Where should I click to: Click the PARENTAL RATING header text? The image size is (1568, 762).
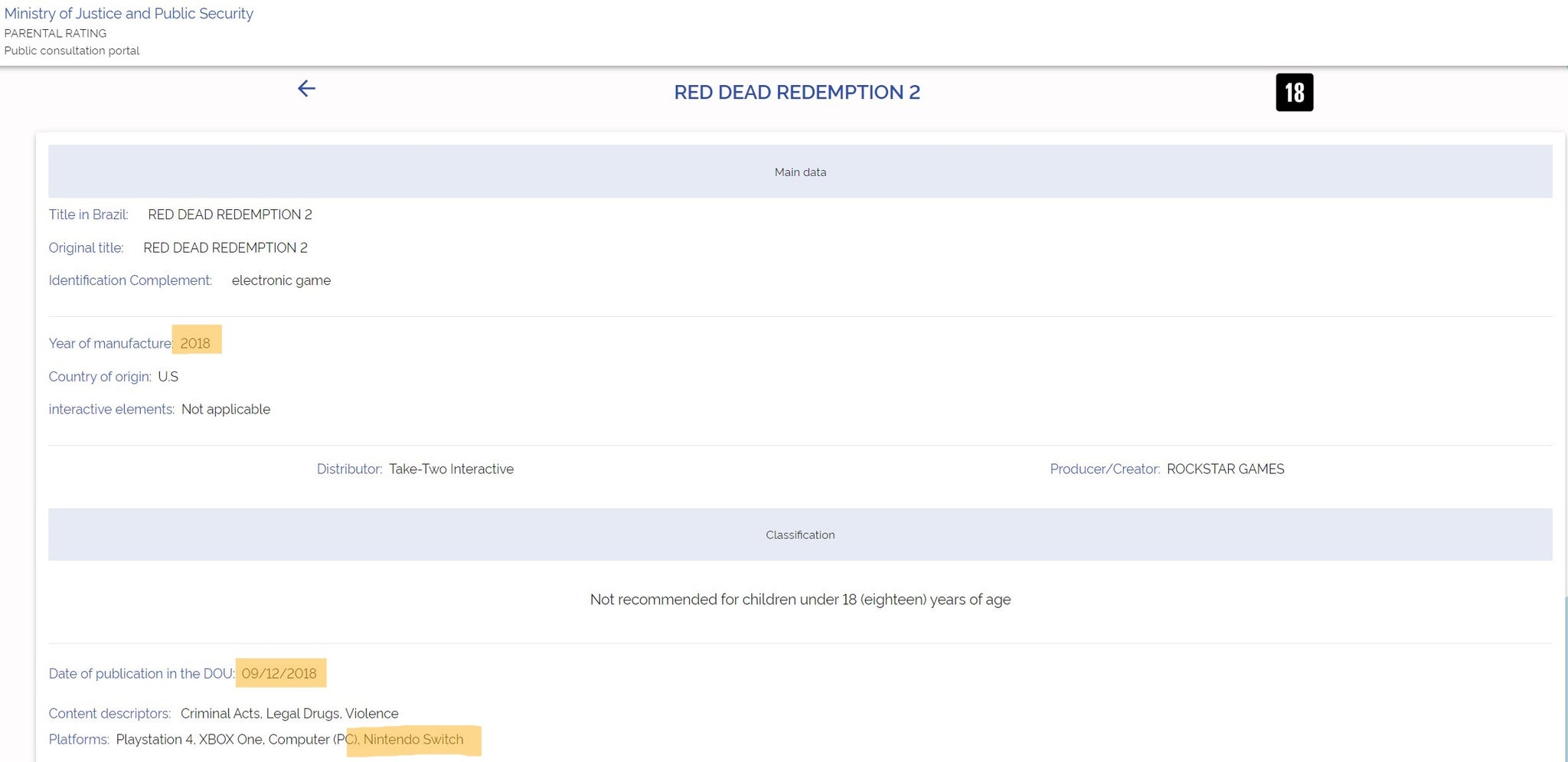[x=55, y=33]
